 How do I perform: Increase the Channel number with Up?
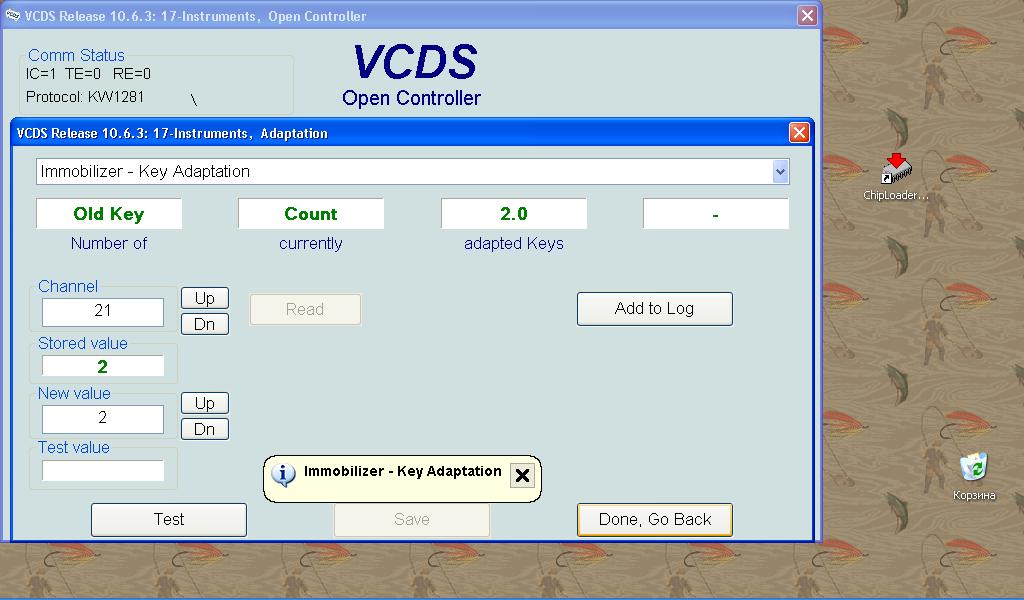coord(204,298)
